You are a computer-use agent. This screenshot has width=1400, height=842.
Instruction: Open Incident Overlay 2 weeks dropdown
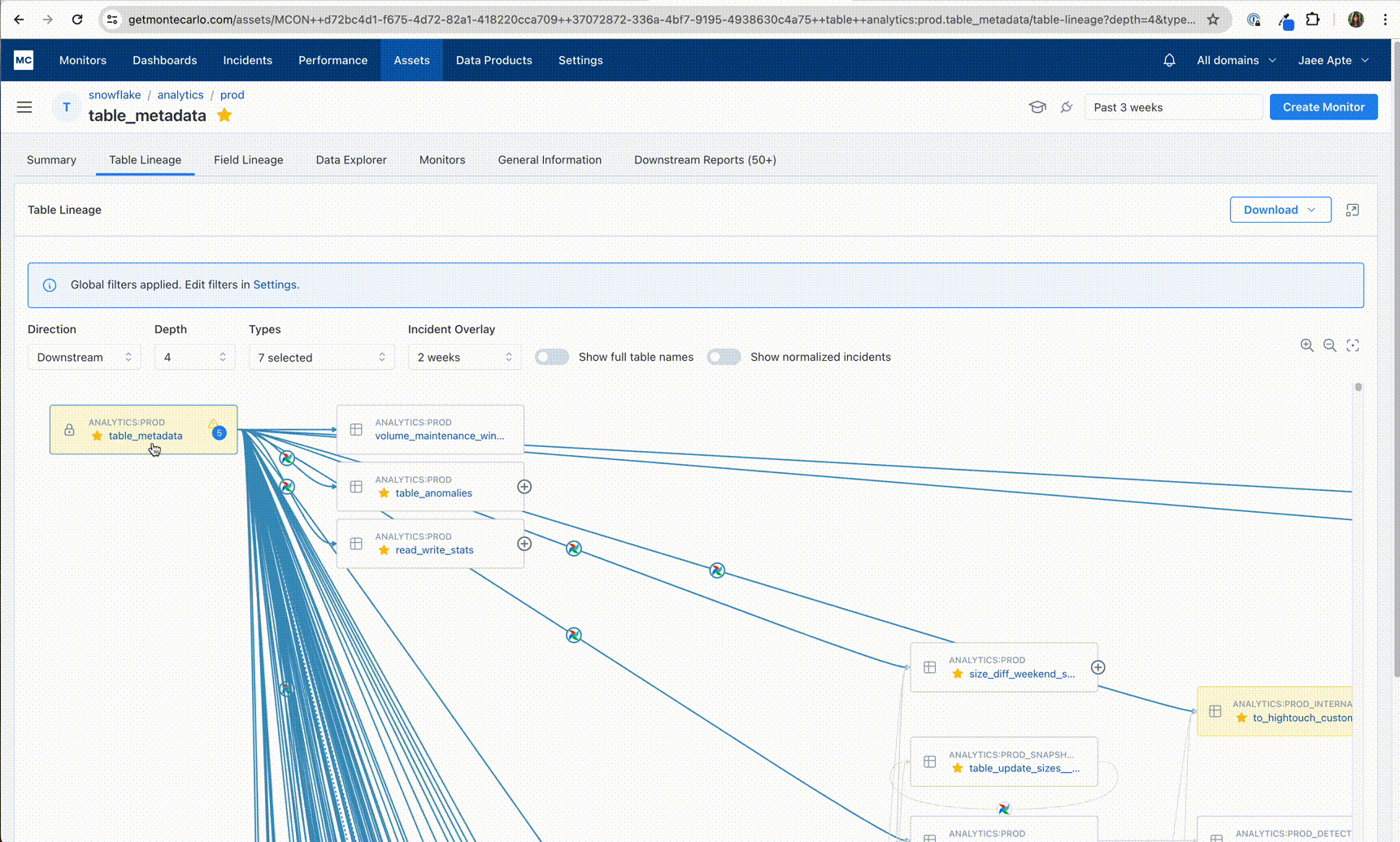[x=465, y=357]
